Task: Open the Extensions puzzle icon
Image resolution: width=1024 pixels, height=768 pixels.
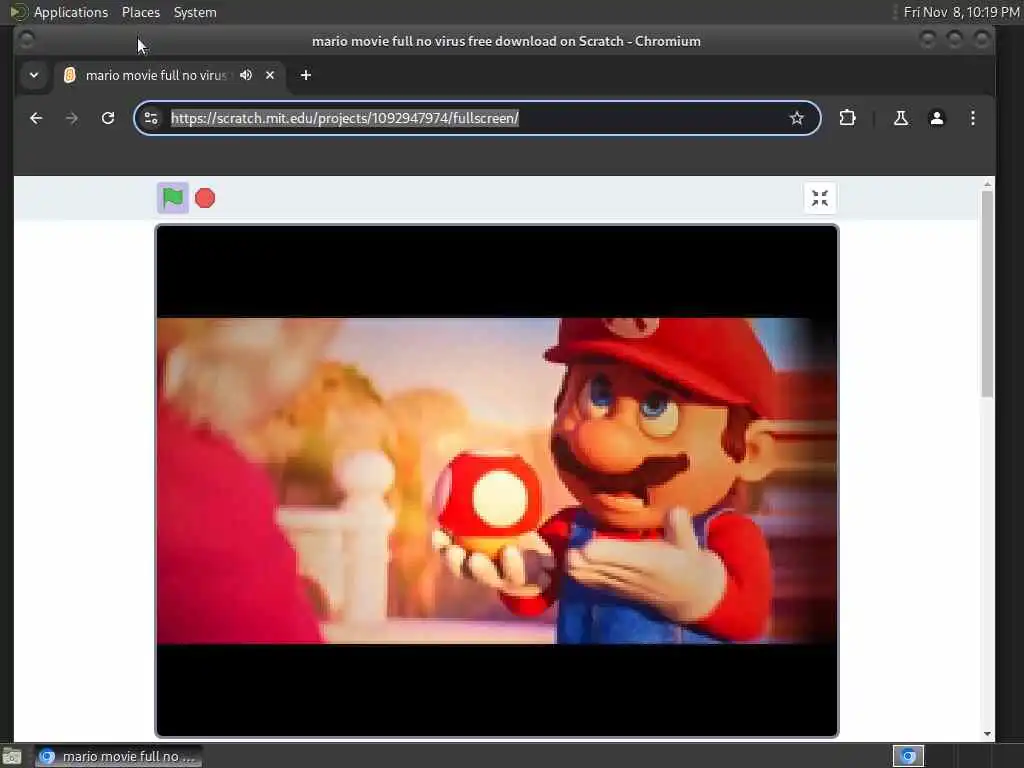Action: [847, 118]
